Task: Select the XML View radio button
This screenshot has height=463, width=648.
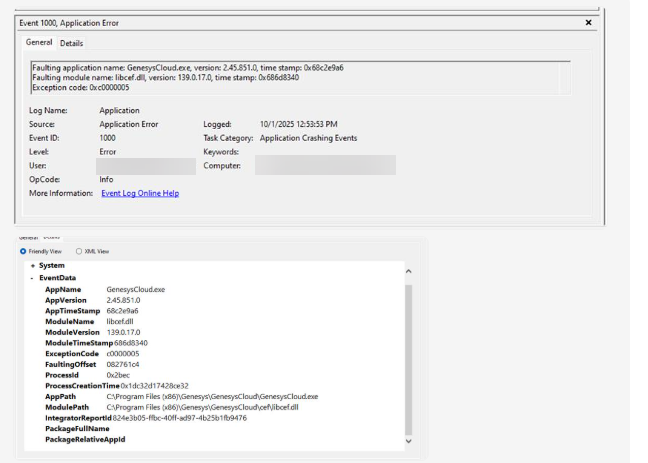Action: coord(79,251)
